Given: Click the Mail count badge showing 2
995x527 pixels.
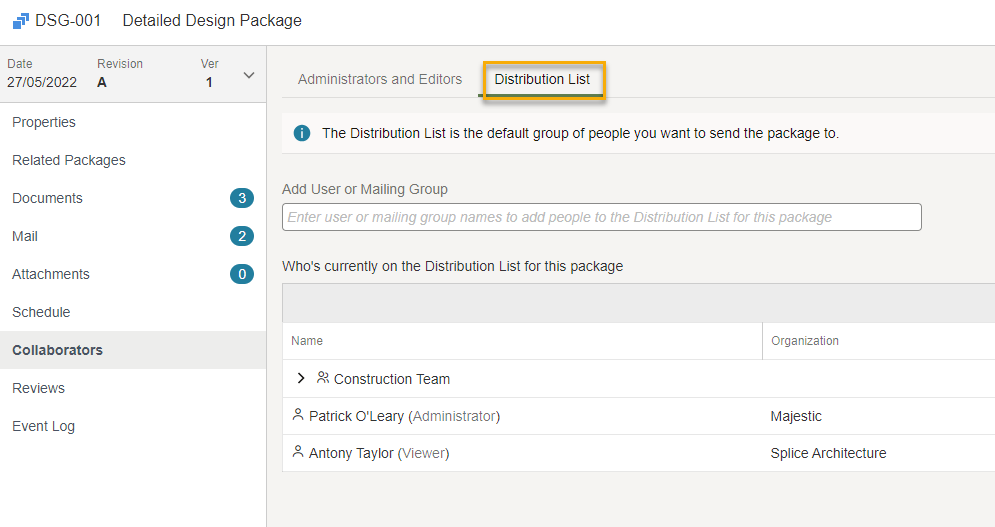Looking at the screenshot, I should pyautogui.click(x=242, y=236).
